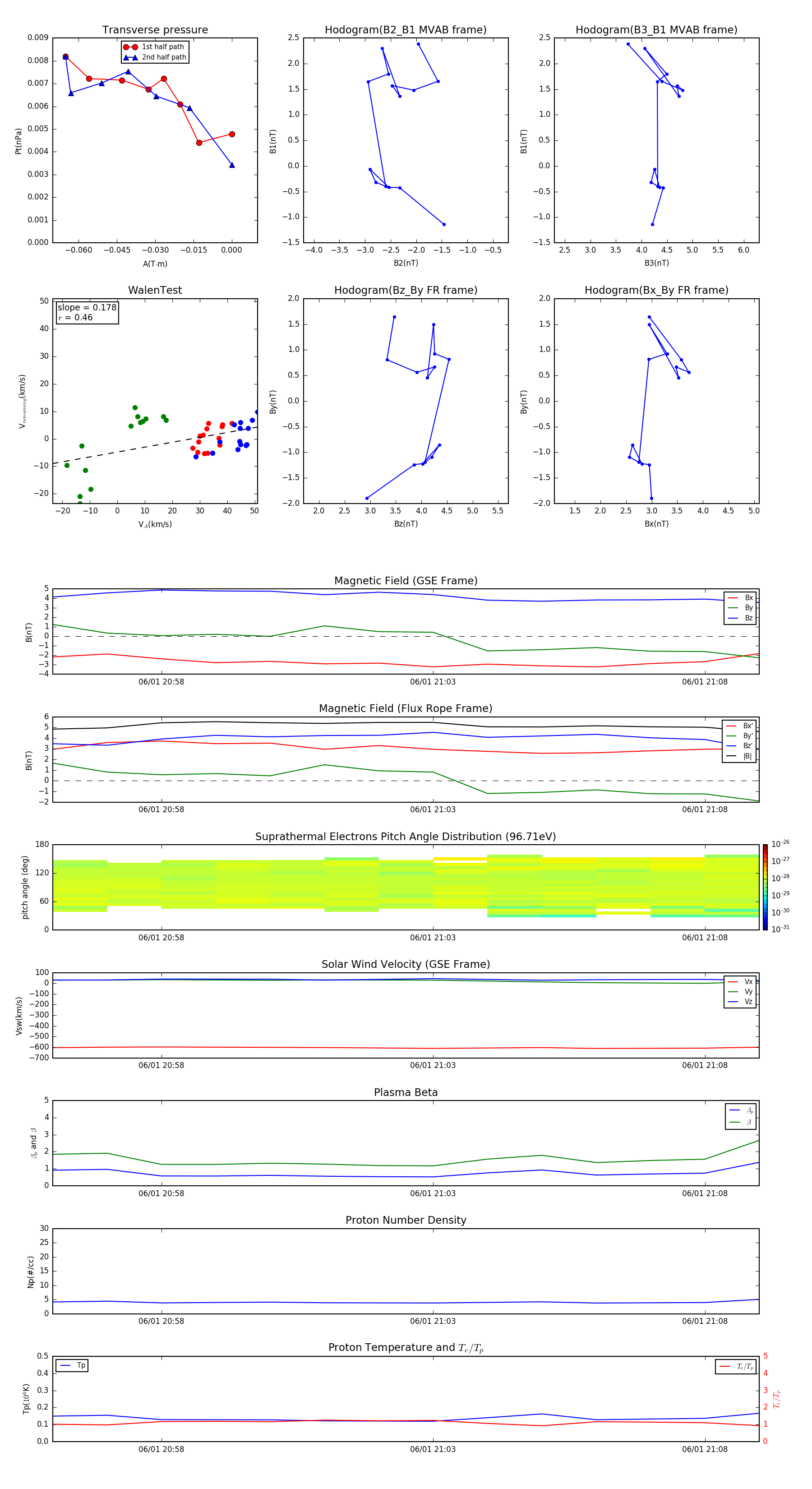Image resolution: width=812 pixels, height=1489 pixels.
Task: Click the 'Bx(nT)' hodogram axis label
Action: point(656,524)
